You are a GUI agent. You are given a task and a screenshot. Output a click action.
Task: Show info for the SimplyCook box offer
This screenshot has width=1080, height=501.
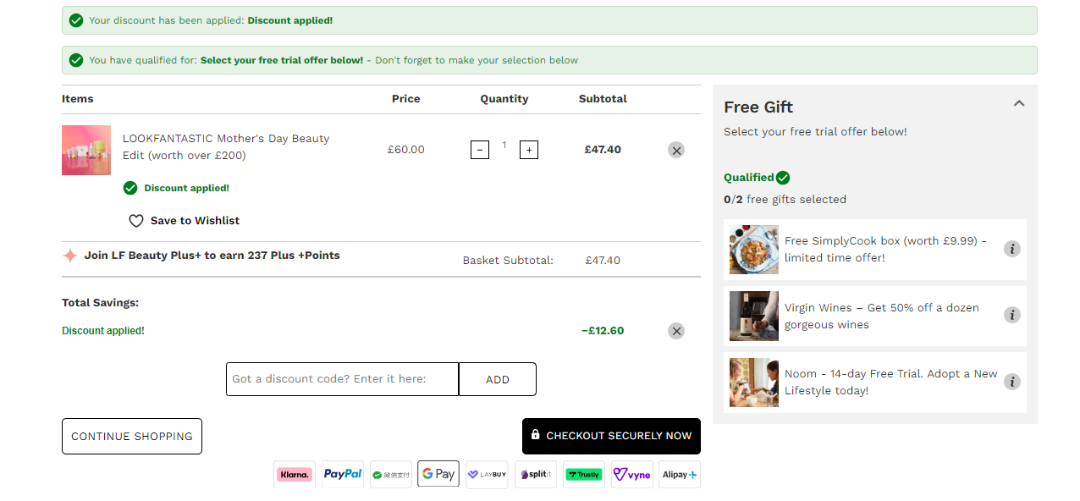(1012, 249)
